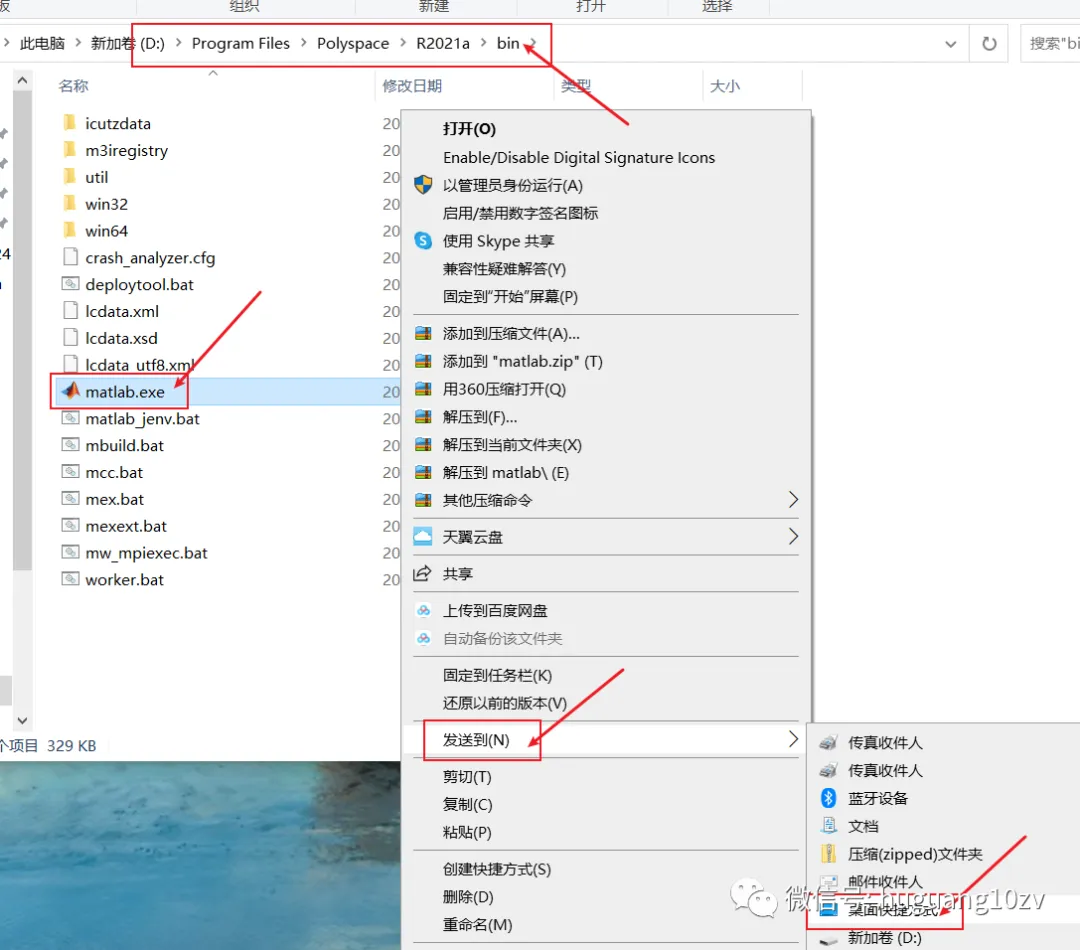Choose 以管理员身份运行(A)
This screenshot has width=1080, height=950.
(512, 185)
